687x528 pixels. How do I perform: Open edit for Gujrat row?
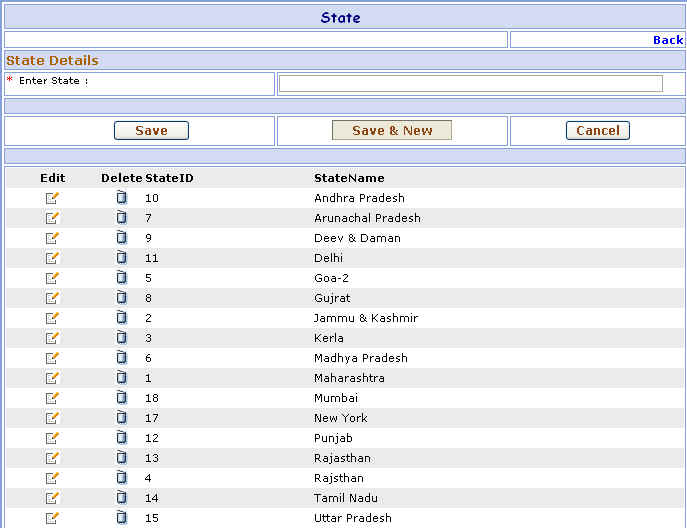click(x=52, y=298)
